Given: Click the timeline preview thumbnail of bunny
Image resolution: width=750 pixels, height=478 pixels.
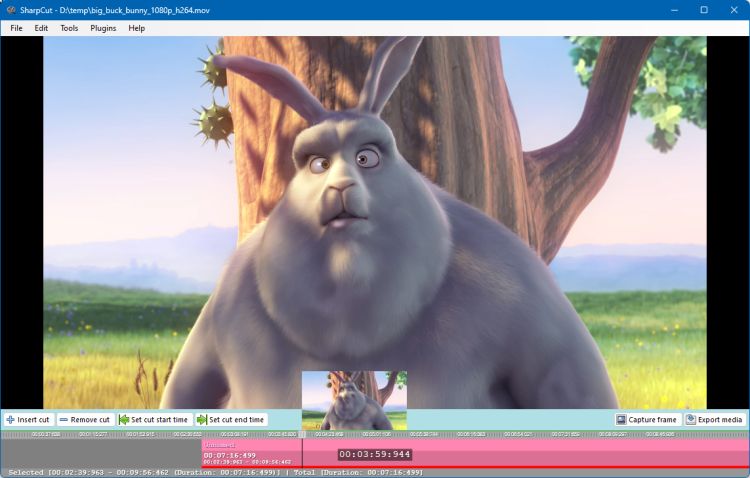Looking at the screenshot, I should tap(354, 400).
